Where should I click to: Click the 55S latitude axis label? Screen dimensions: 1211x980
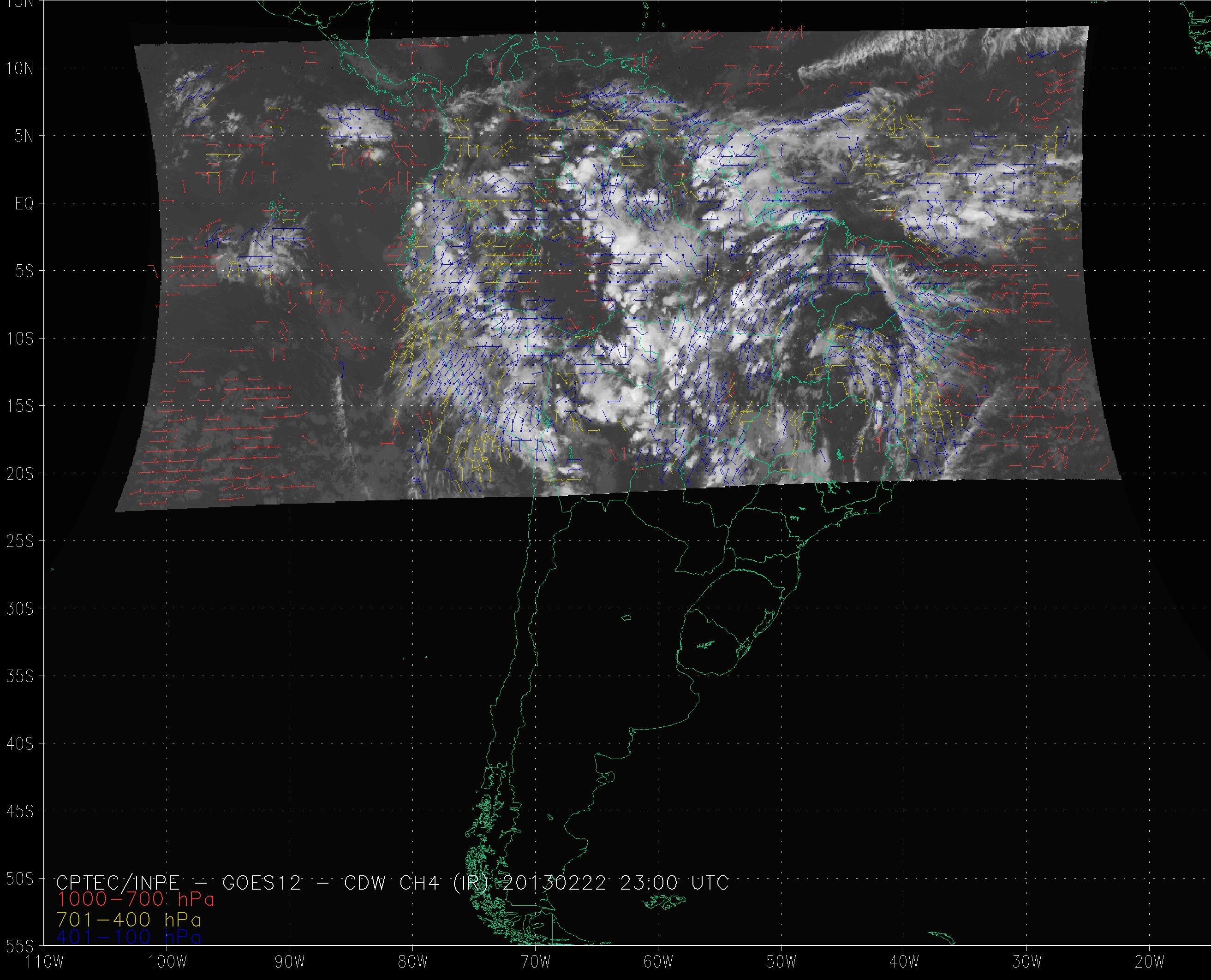[20, 945]
